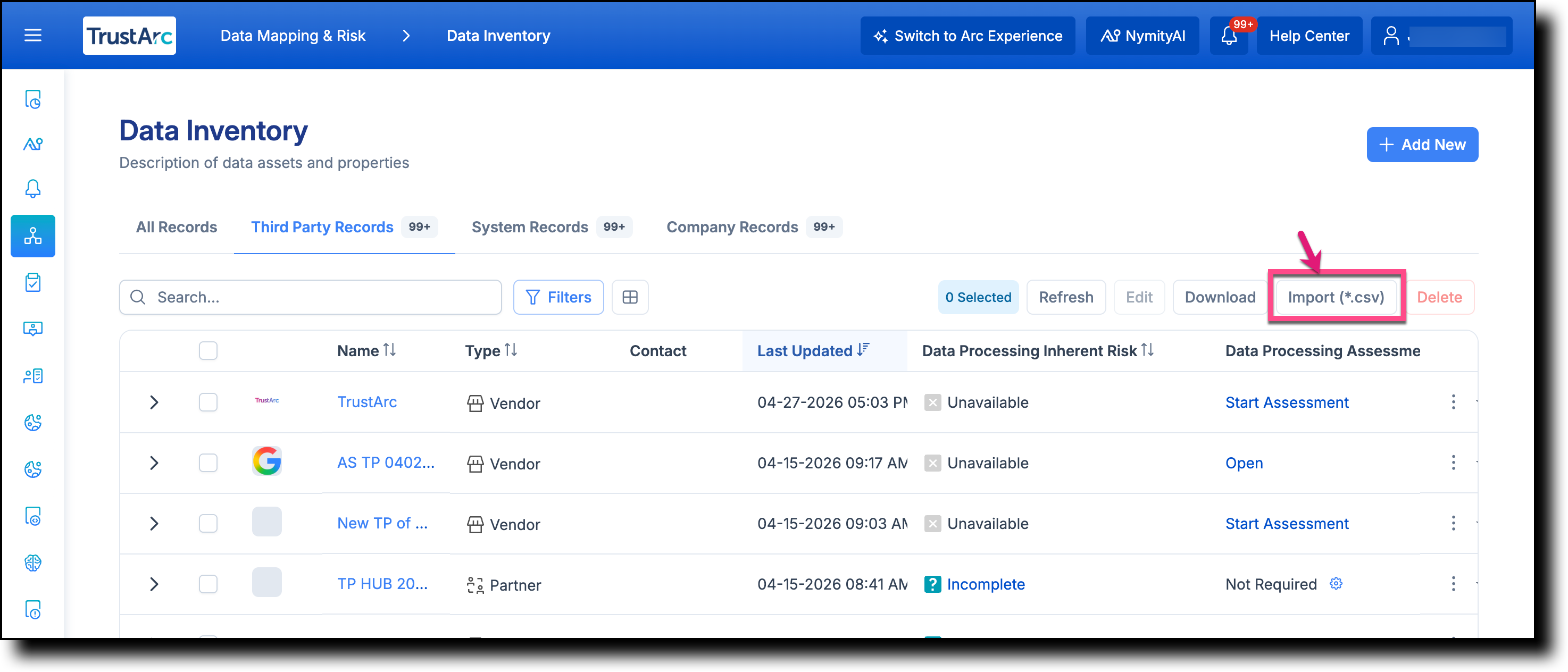Open NymityAI icon in the left sidebar
Image resolution: width=1568 pixels, height=672 pixels.
pos(33,144)
